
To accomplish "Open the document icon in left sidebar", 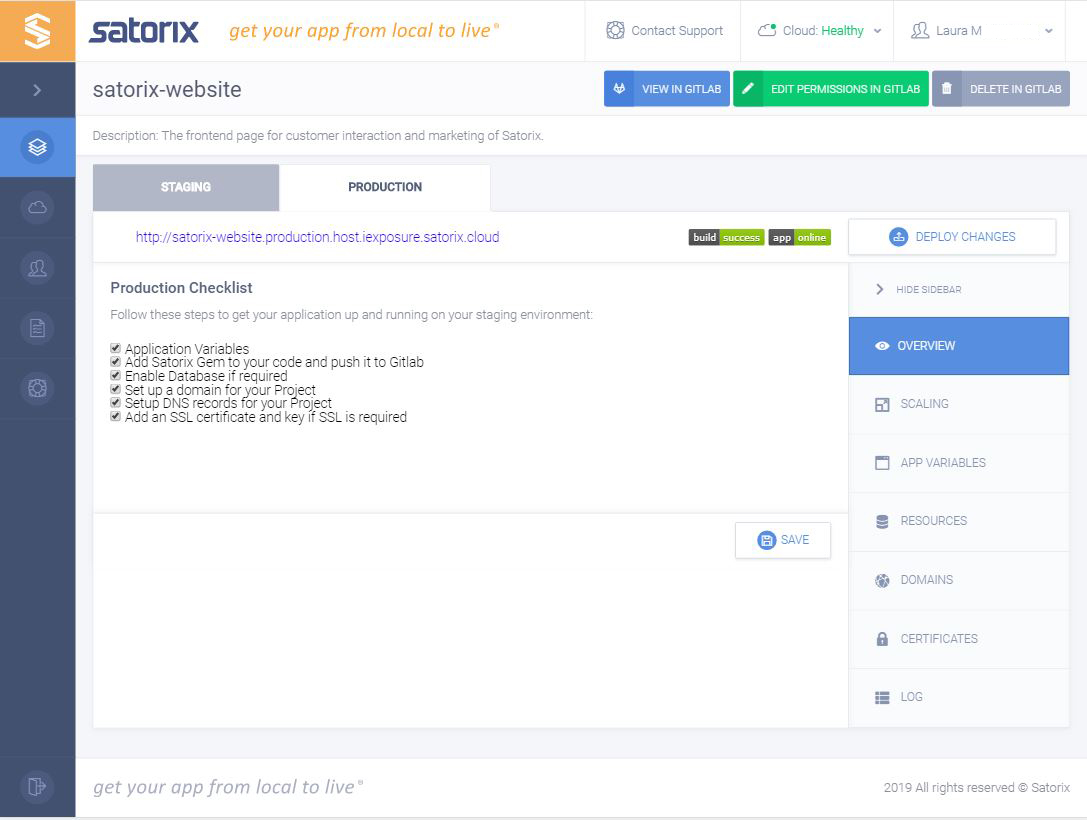I will [37, 328].
